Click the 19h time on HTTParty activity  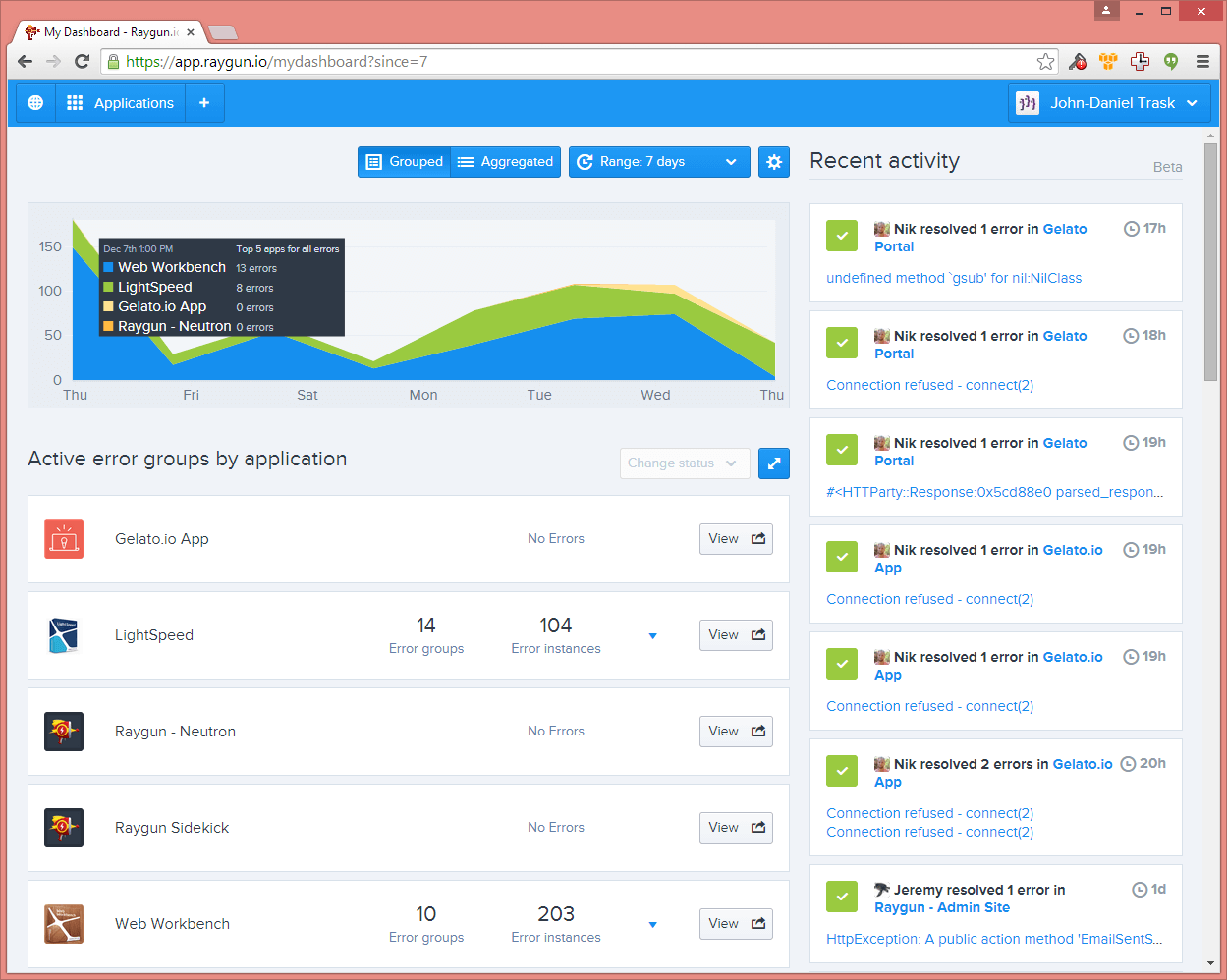(1144, 442)
